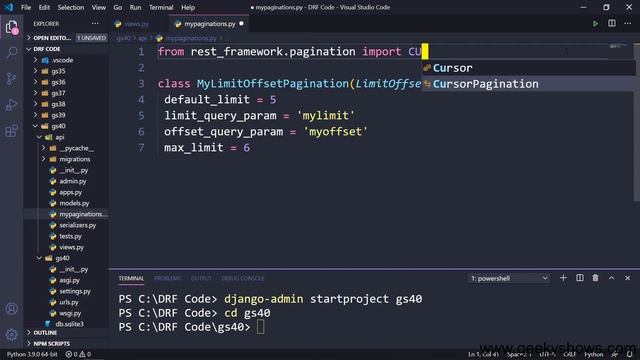Create a new terminal with plus icon
640x360 pixels.
(563, 278)
